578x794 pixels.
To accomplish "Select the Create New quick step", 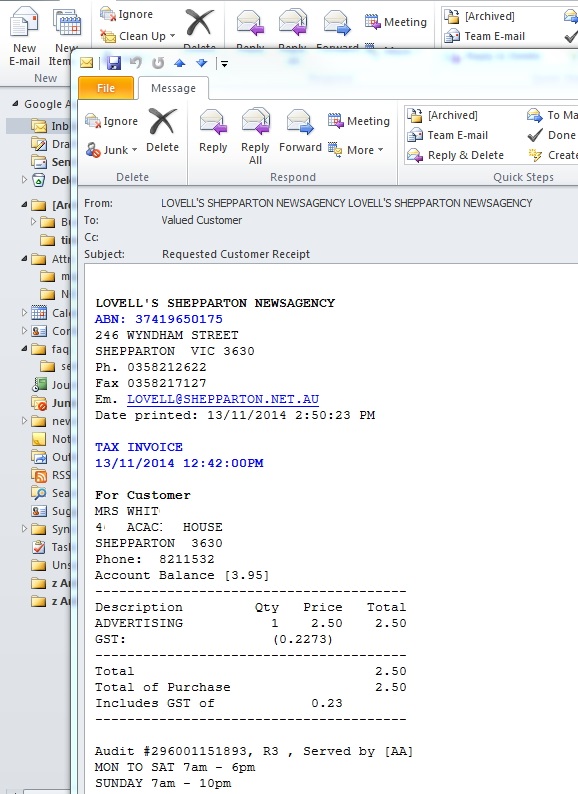I will (x=552, y=155).
